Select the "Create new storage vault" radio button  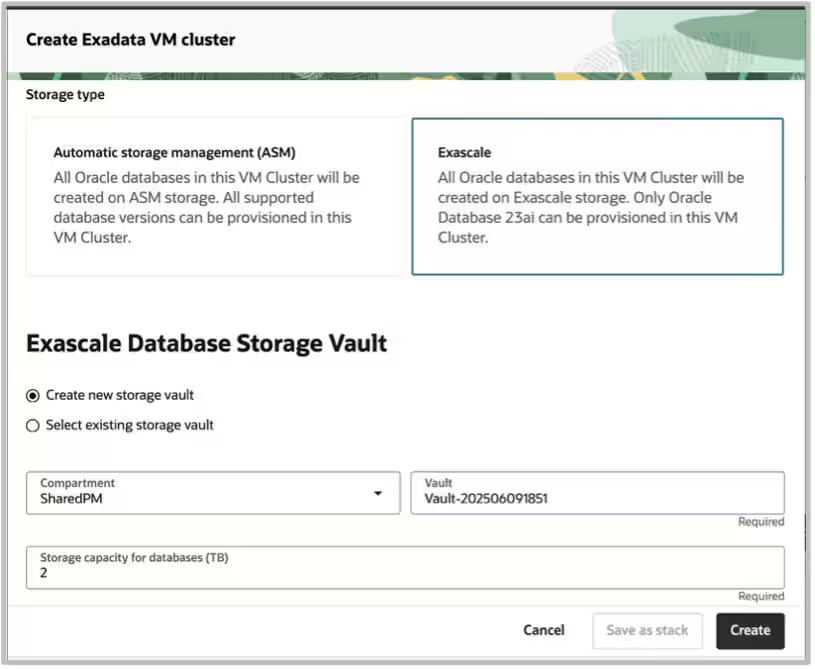pyautogui.click(x=32, y=395)
